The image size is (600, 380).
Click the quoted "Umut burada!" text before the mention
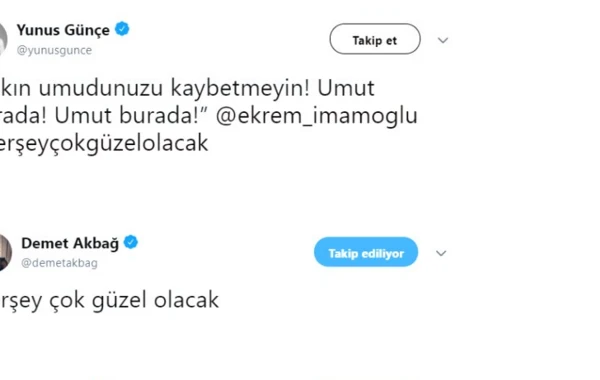(131, 115)
